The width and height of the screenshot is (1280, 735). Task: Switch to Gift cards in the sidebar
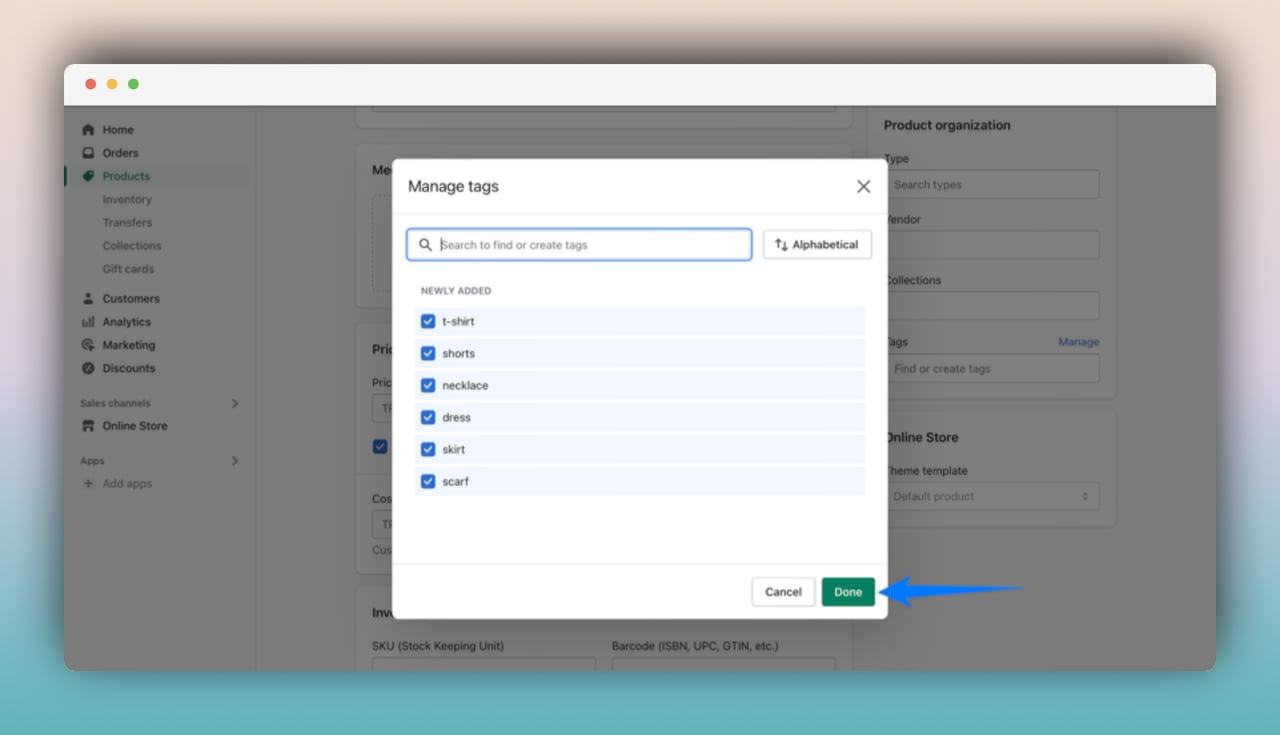pos(127,268)
